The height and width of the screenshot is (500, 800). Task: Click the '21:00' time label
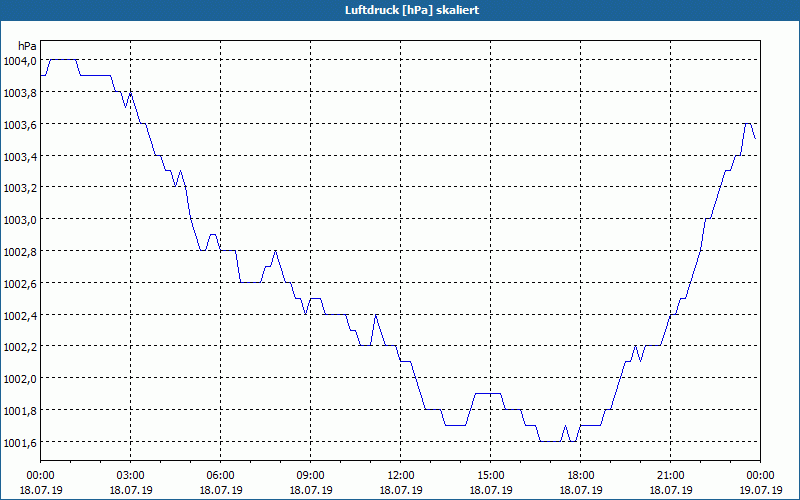[x=670, y=476]
